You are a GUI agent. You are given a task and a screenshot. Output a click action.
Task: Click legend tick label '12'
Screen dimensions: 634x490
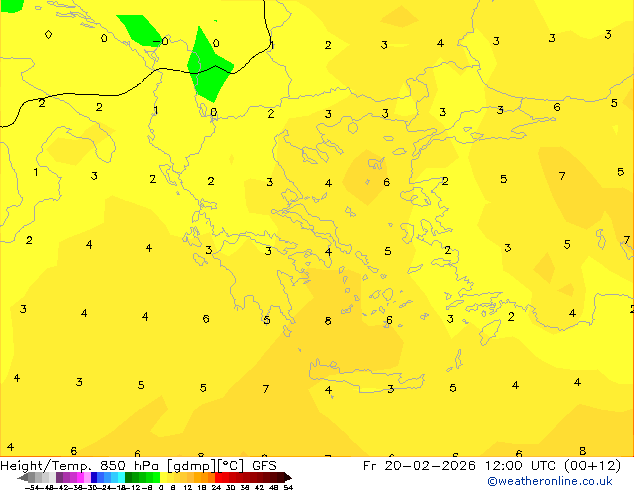(188, 487)
